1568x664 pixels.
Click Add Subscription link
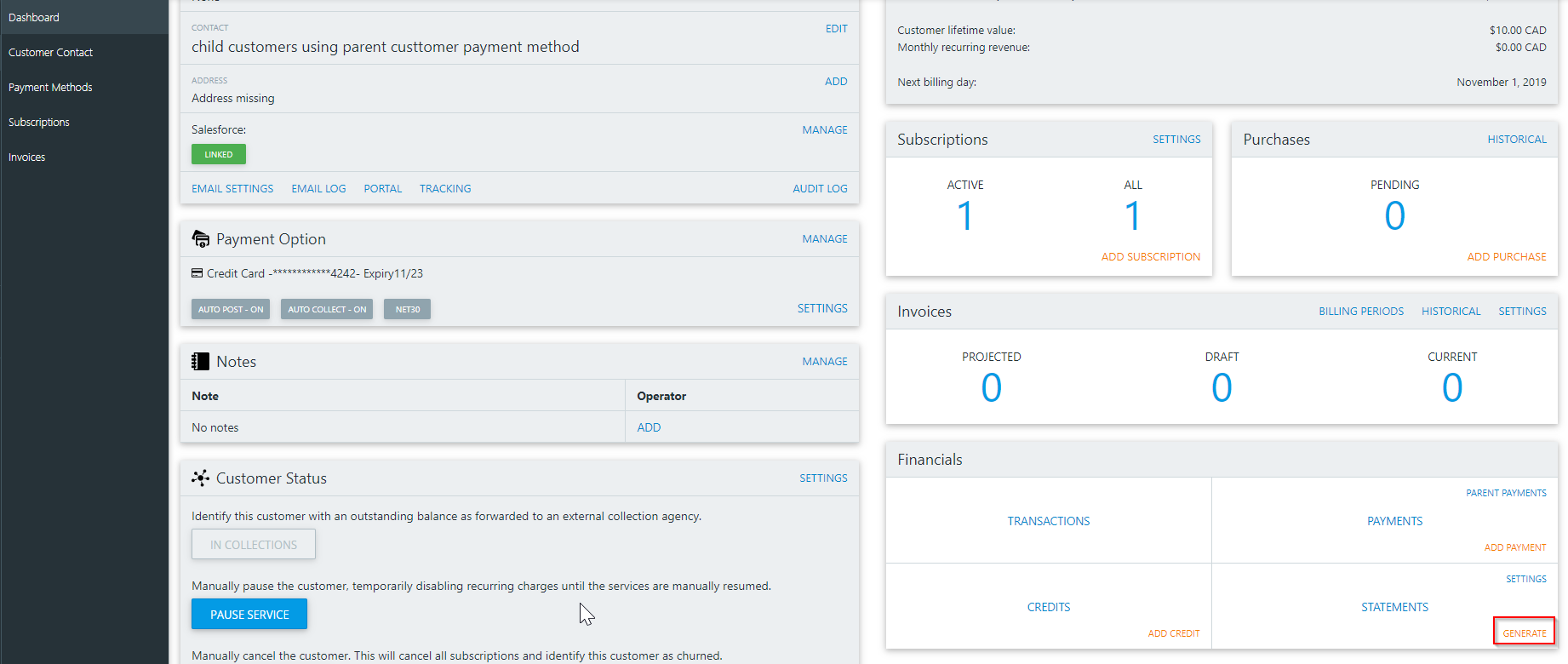[1151, 256]
